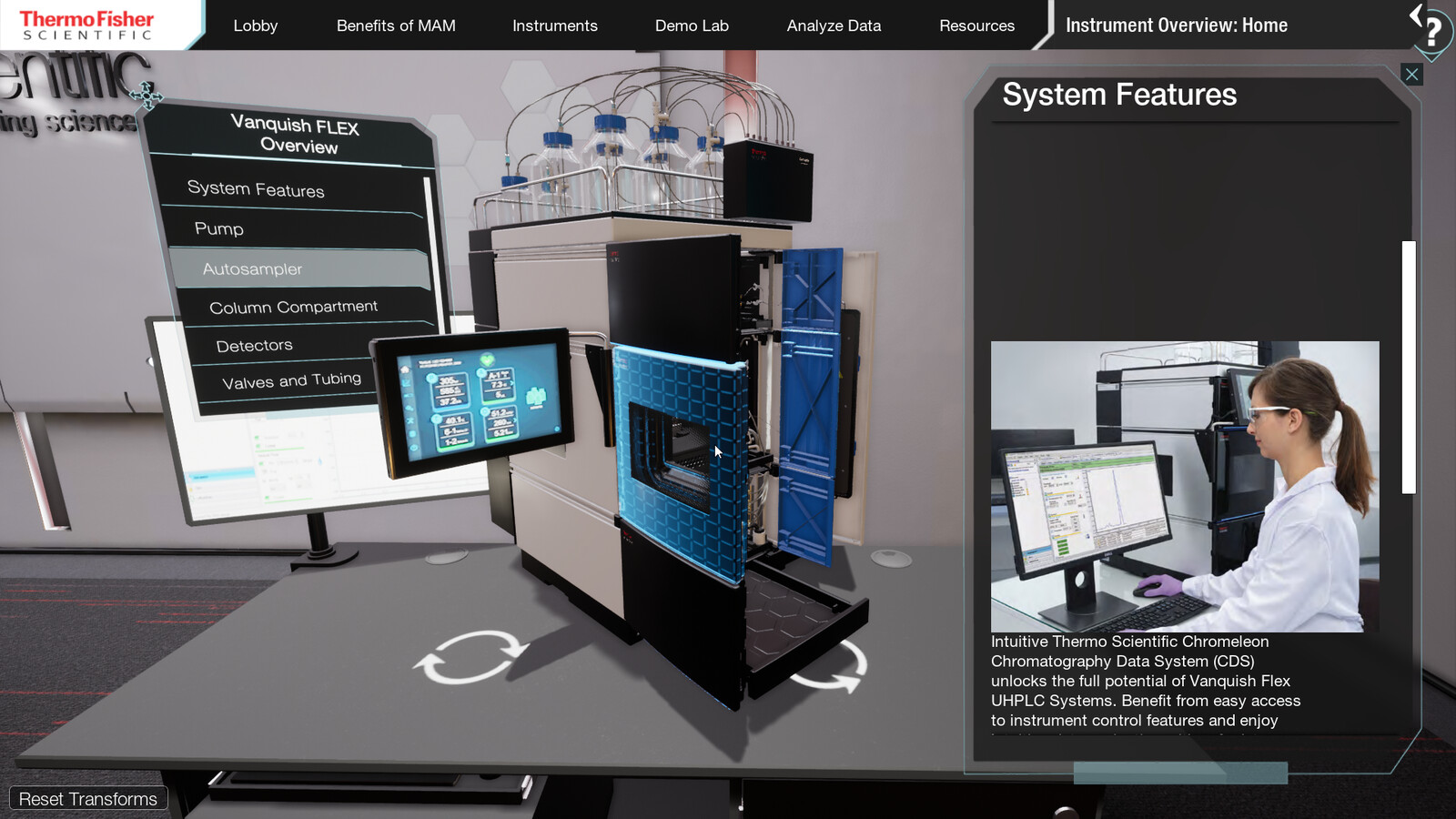Click the Thermo Fisher Scientific logo
1456x819 pixels.
pos(87,25)
